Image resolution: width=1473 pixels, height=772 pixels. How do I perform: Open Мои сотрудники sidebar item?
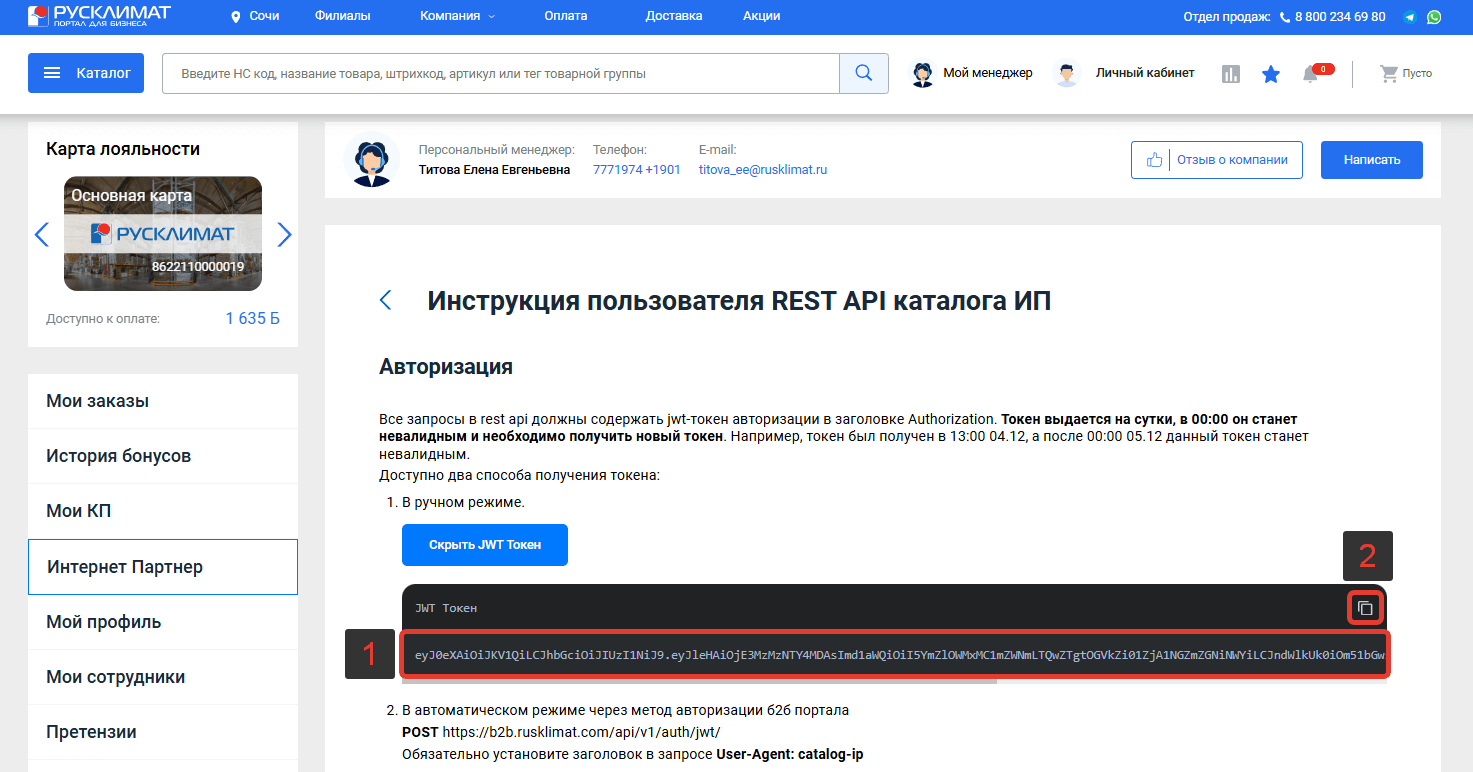(163, 677)
